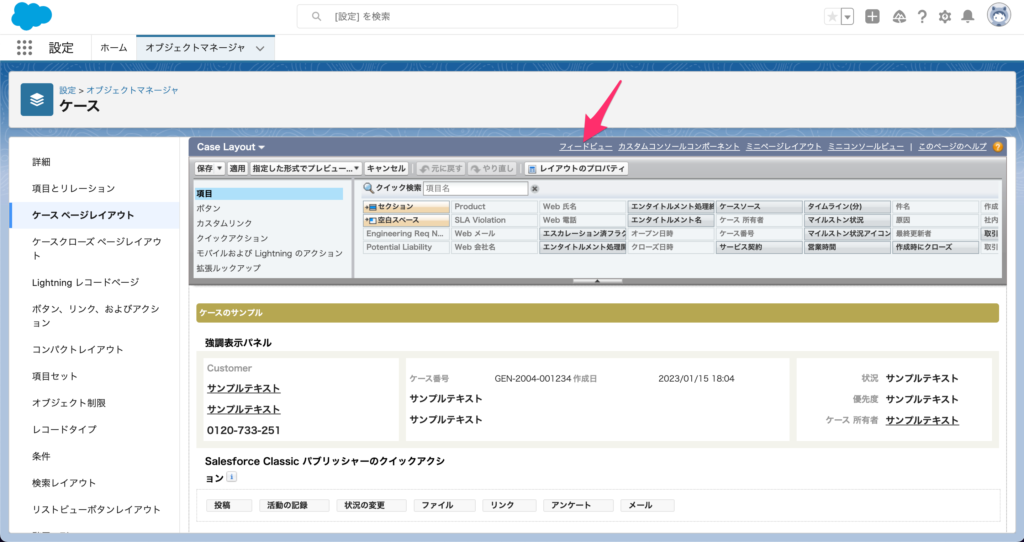Expand the favorites list dropdown arrow
Viewport: 1024px width, 542px height.
point(848,16)
